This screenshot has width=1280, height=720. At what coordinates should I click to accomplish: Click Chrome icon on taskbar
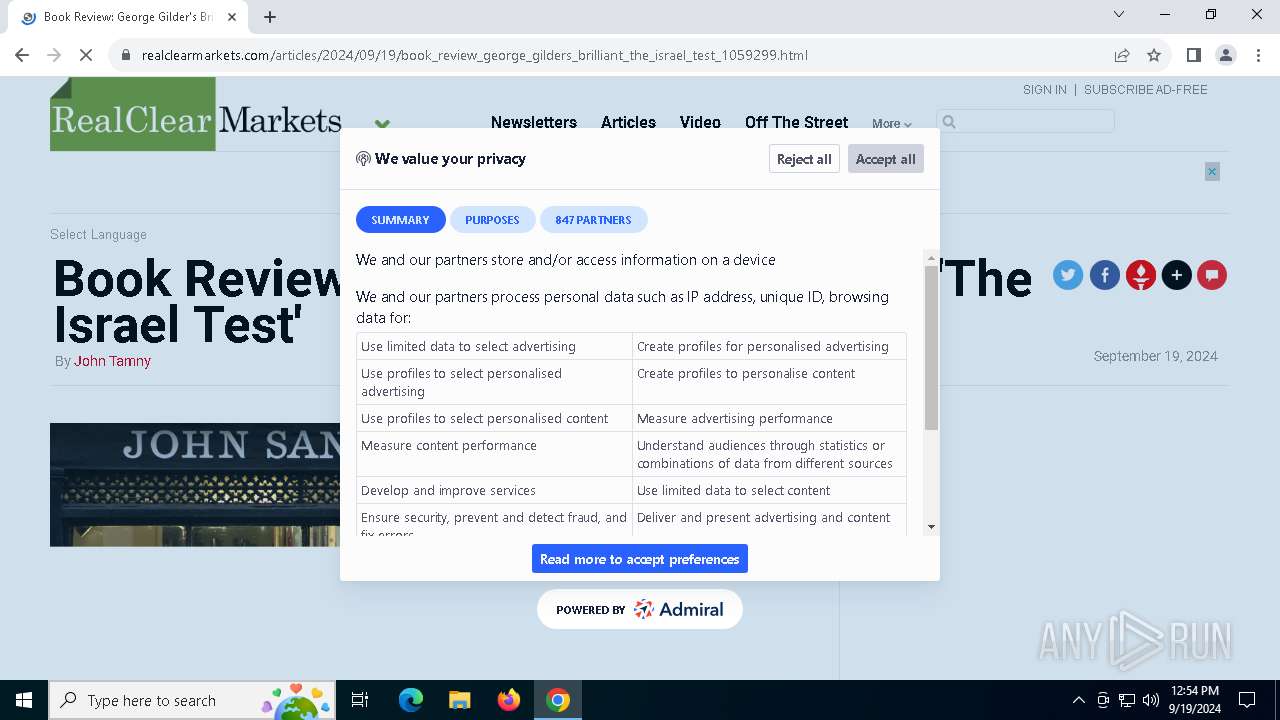coord(558,700)
